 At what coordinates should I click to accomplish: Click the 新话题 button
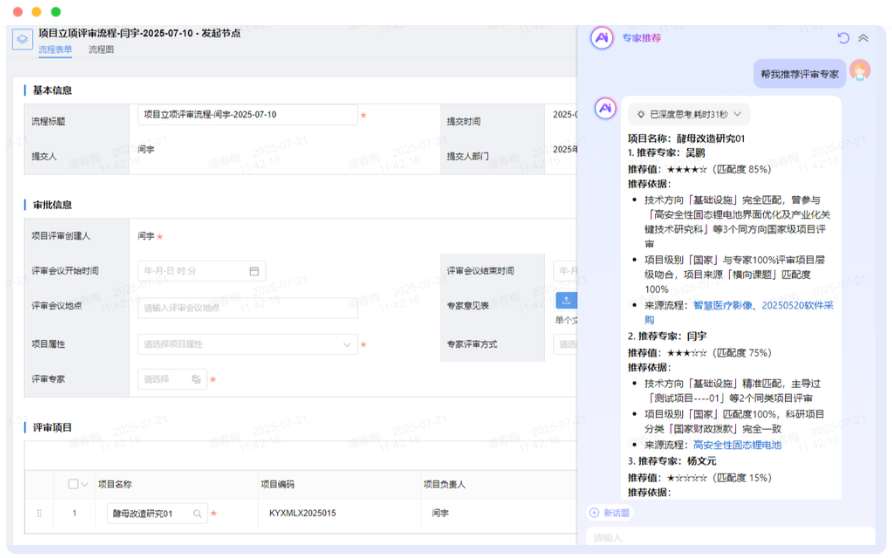point(610,513)
